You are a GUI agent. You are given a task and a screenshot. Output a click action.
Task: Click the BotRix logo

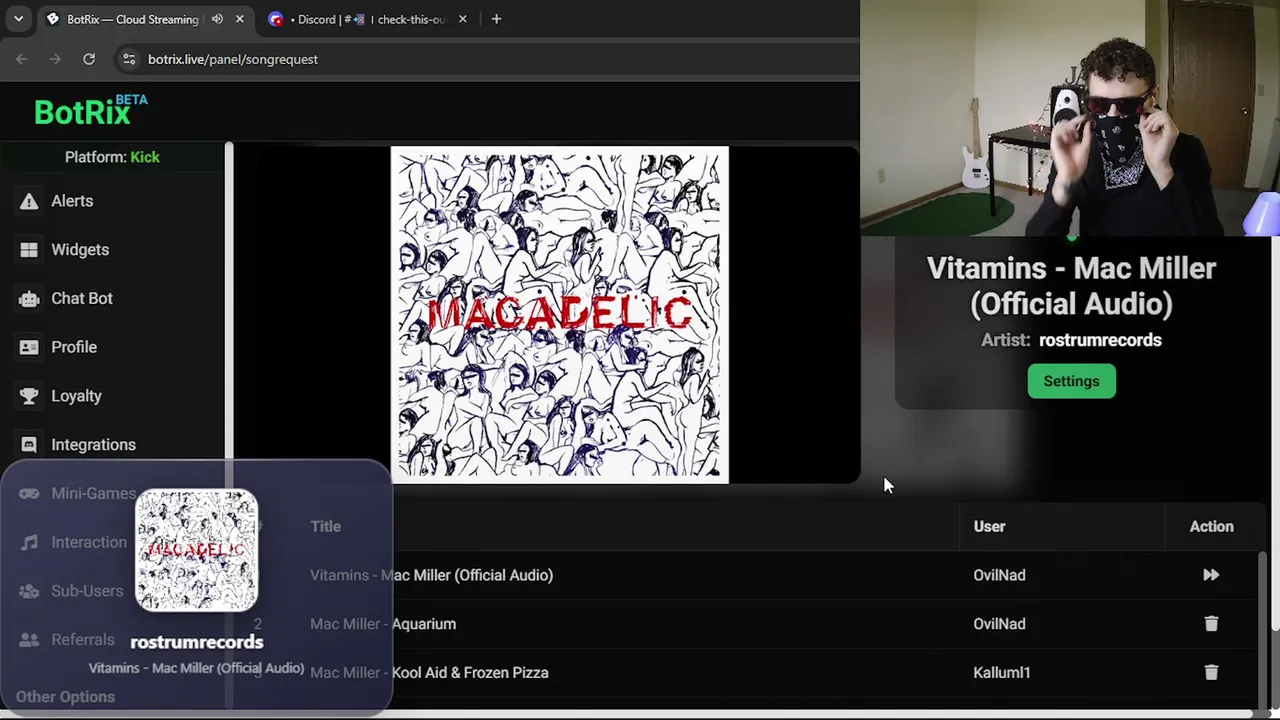[x=90, y=111]
